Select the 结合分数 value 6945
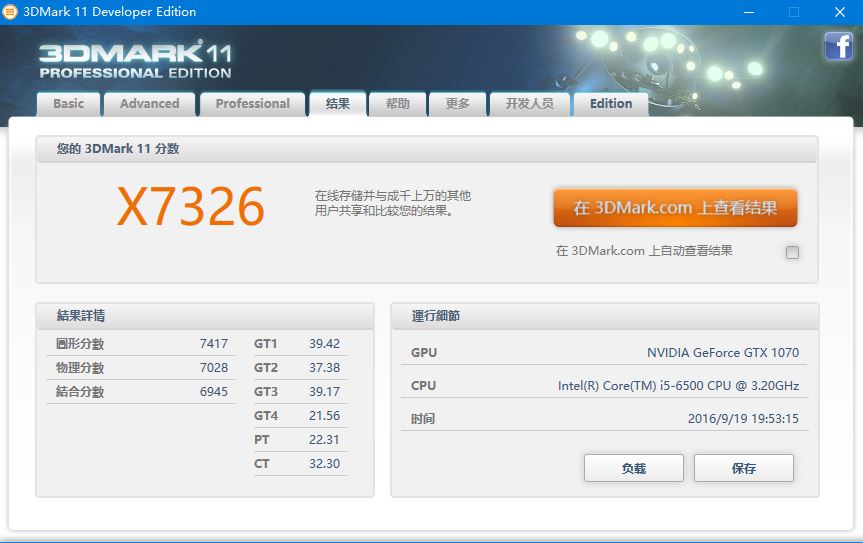The height and width of the screenshot is (543, 863). pyautogui.click(x=214, y=392)
